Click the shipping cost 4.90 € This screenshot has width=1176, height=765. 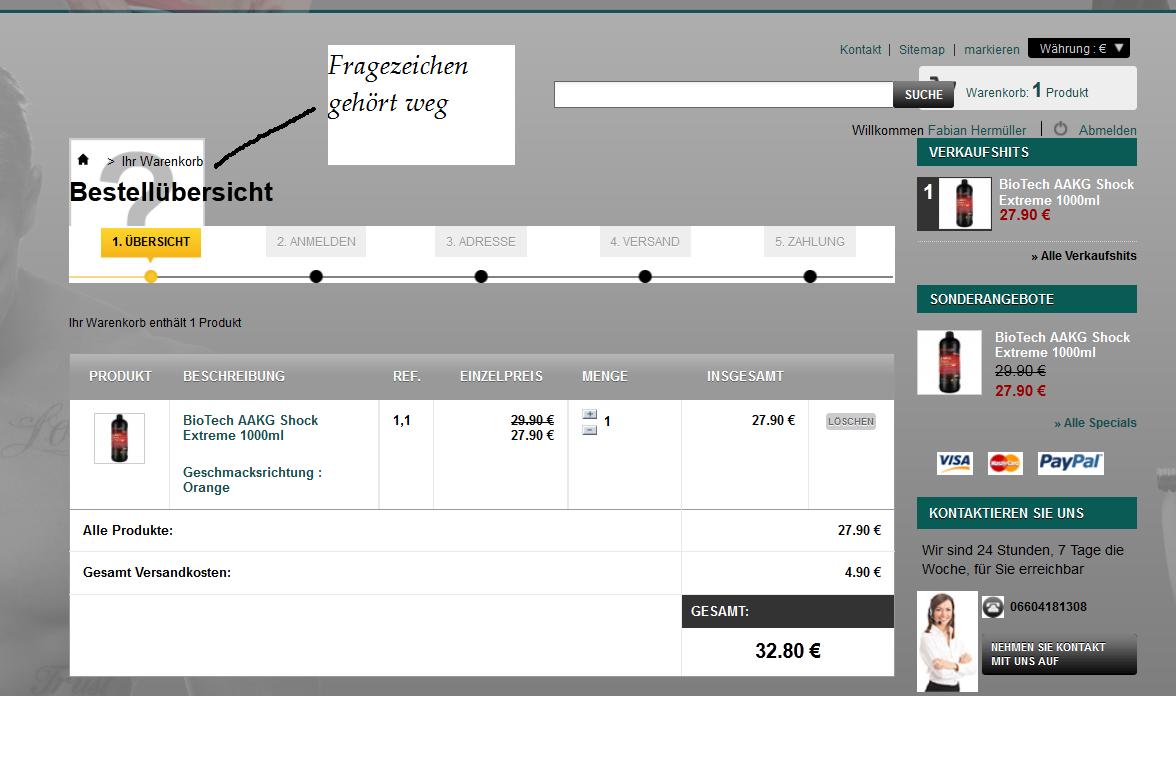(862, 572)
